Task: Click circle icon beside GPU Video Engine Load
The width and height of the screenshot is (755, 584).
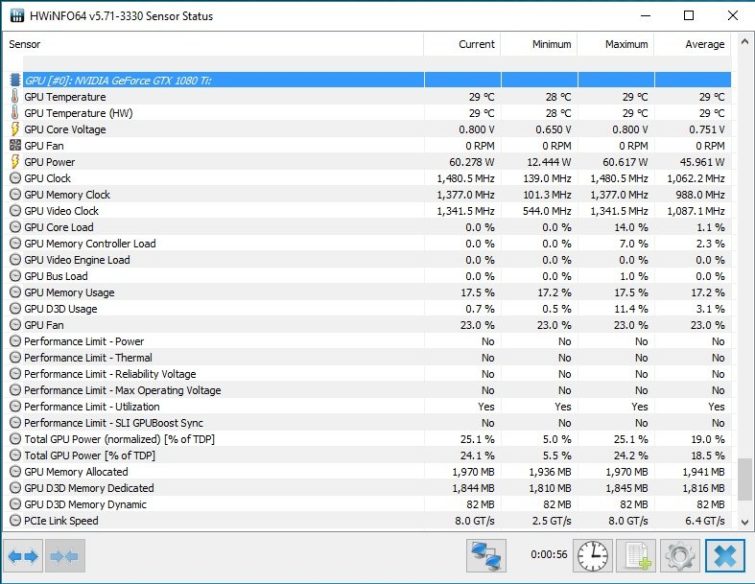Action: pos(15,260)
